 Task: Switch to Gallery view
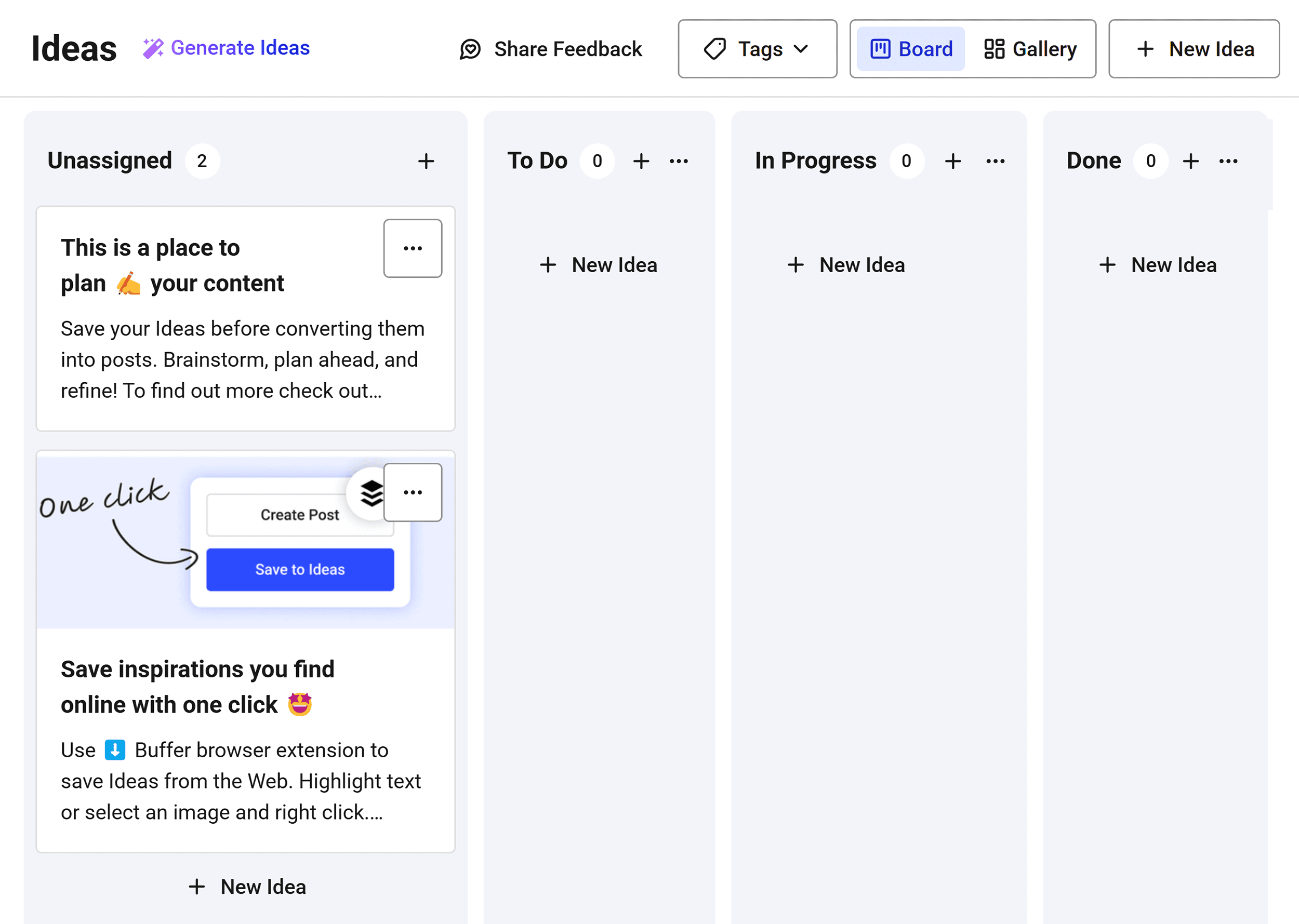coord(1030,49)
